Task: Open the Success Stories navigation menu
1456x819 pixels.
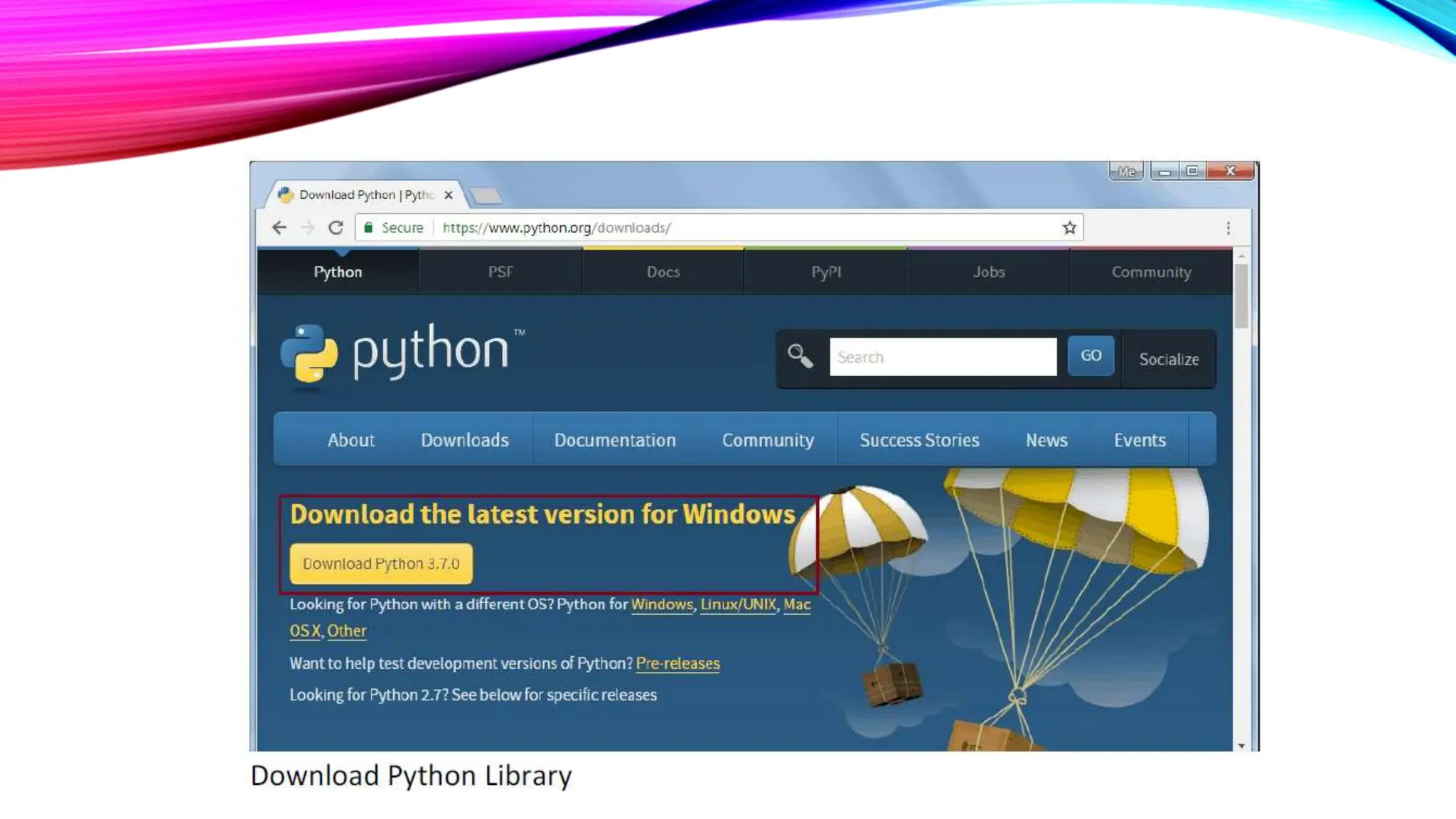Action: click(x=919, y=440)
